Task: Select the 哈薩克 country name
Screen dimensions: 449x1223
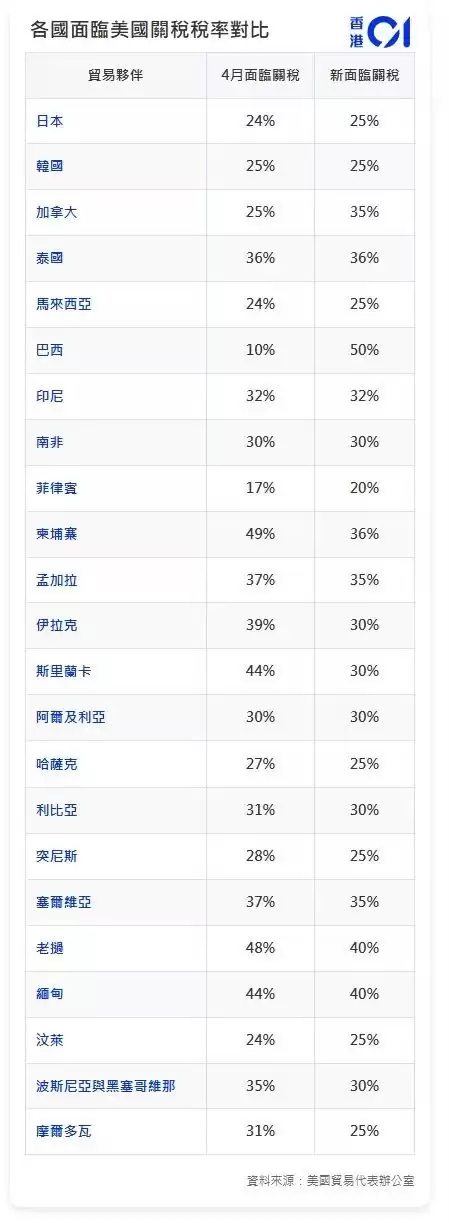Action: (56, 764)
